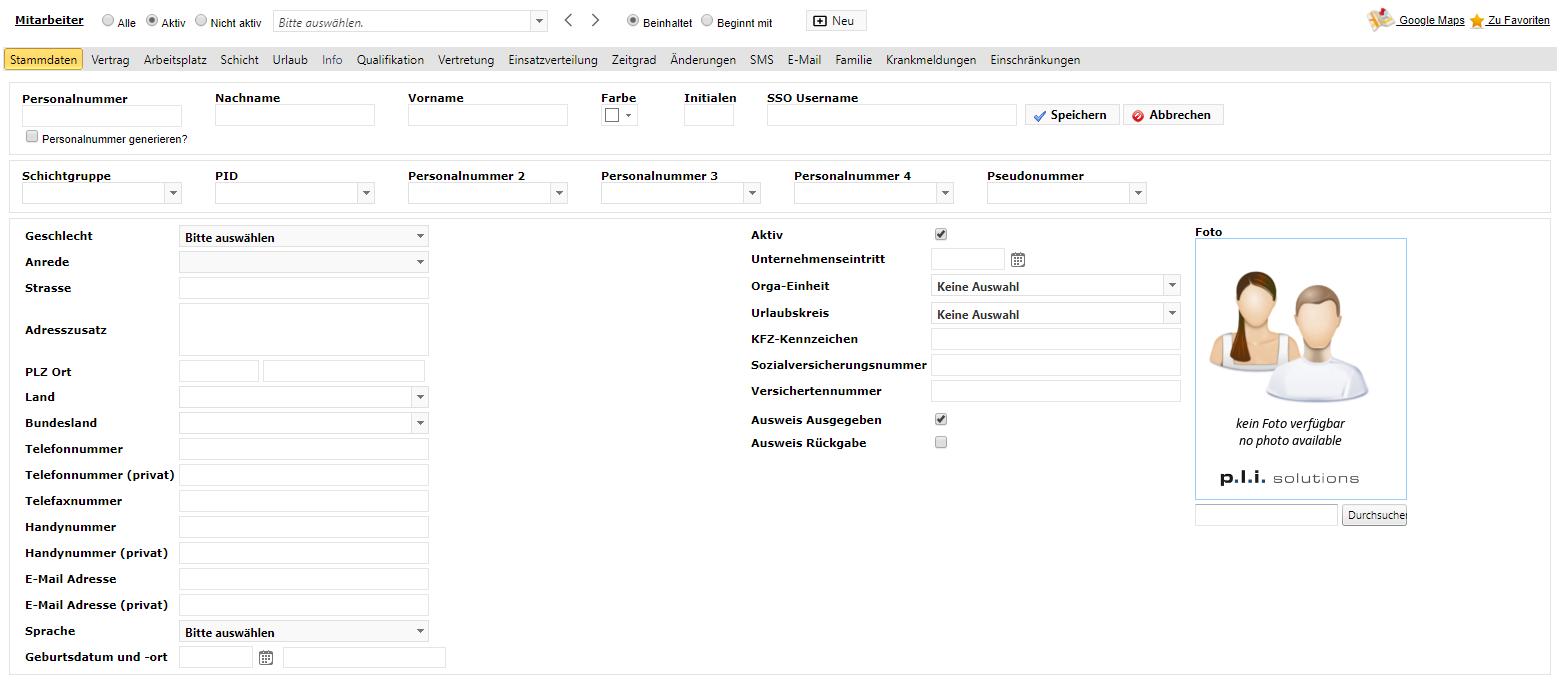Open calendar icon next to Geburtsdatum
1557x679 pixels.
tap(266, 658)
